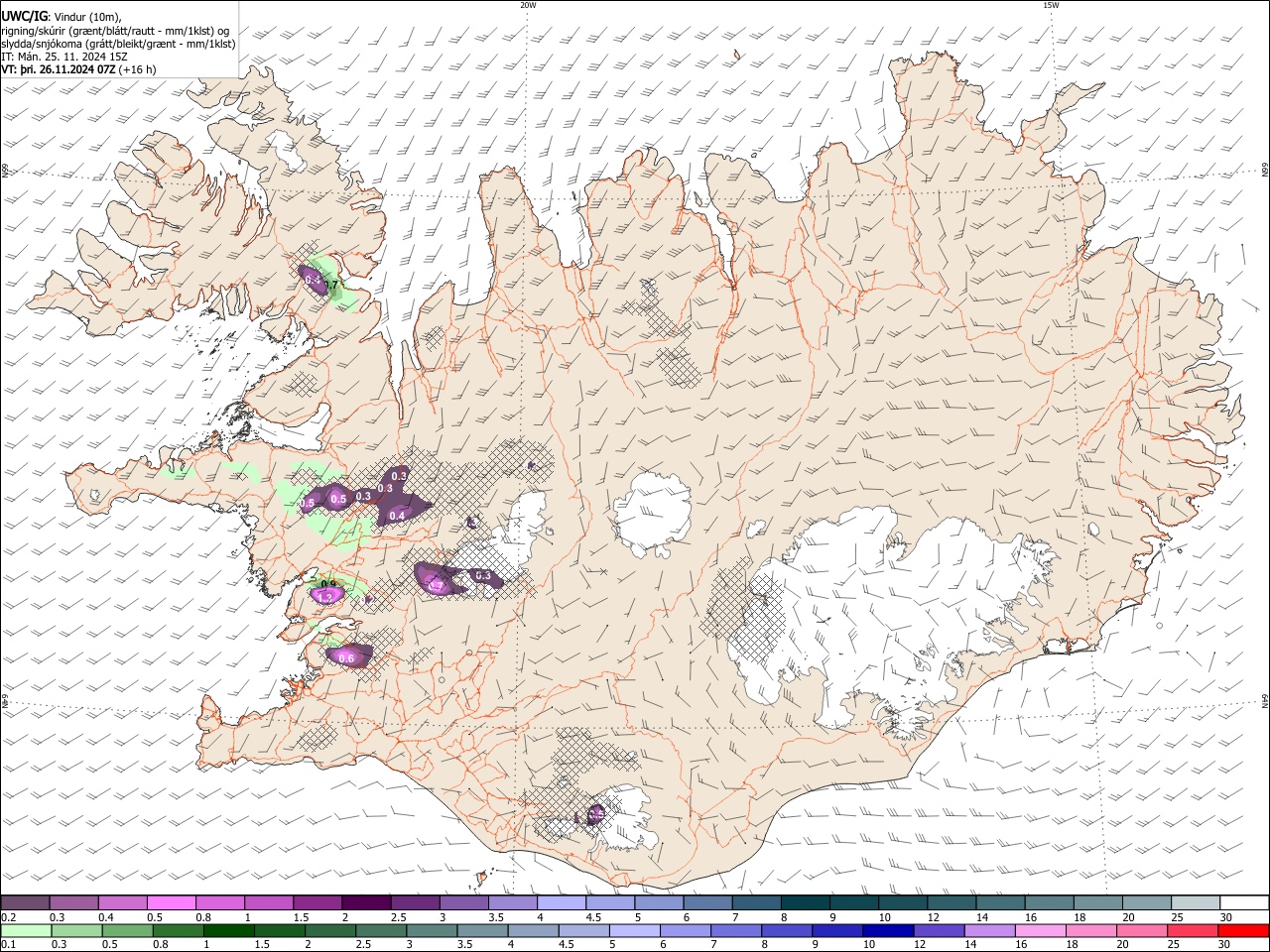Select the bright pink 0.5 swatch in upper legend

pos(171,902)
